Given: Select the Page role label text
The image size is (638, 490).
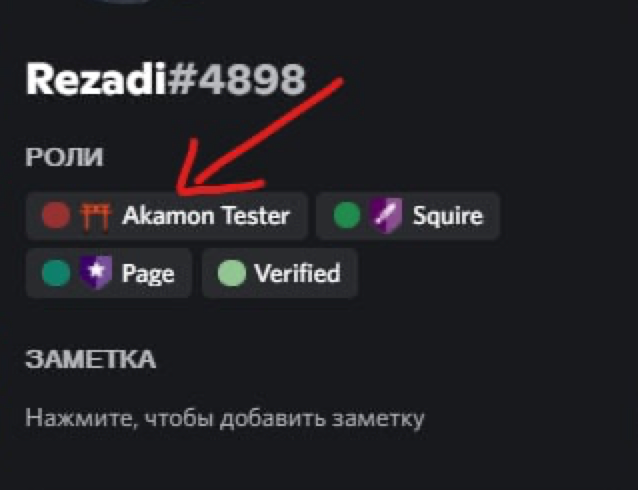Looking at the screenshot, I should pos(148,274).
